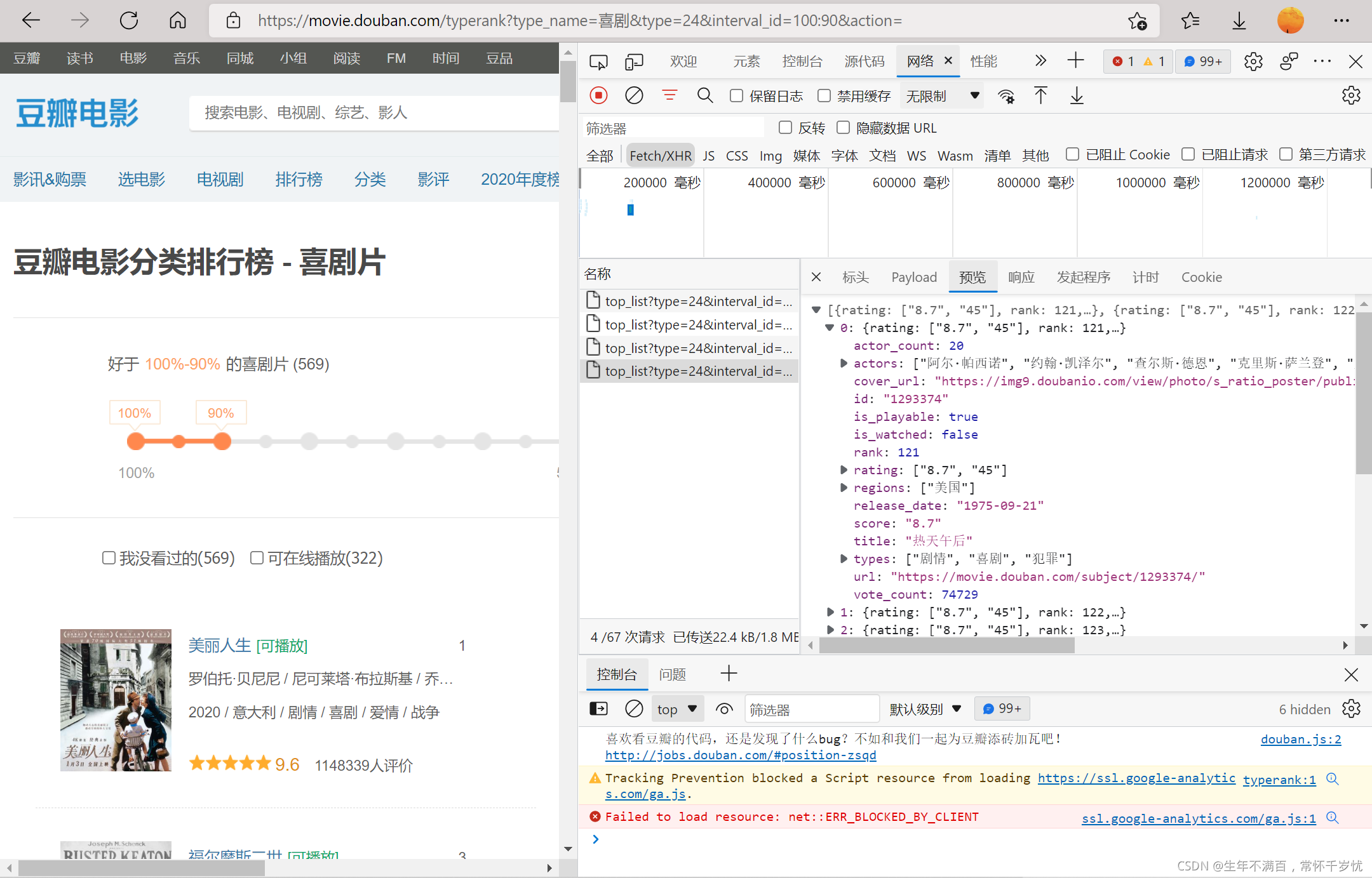Tick the 可在线播放(322) checkbox
Viewport: 1372px width, 878px height.
tap(257, 557)
